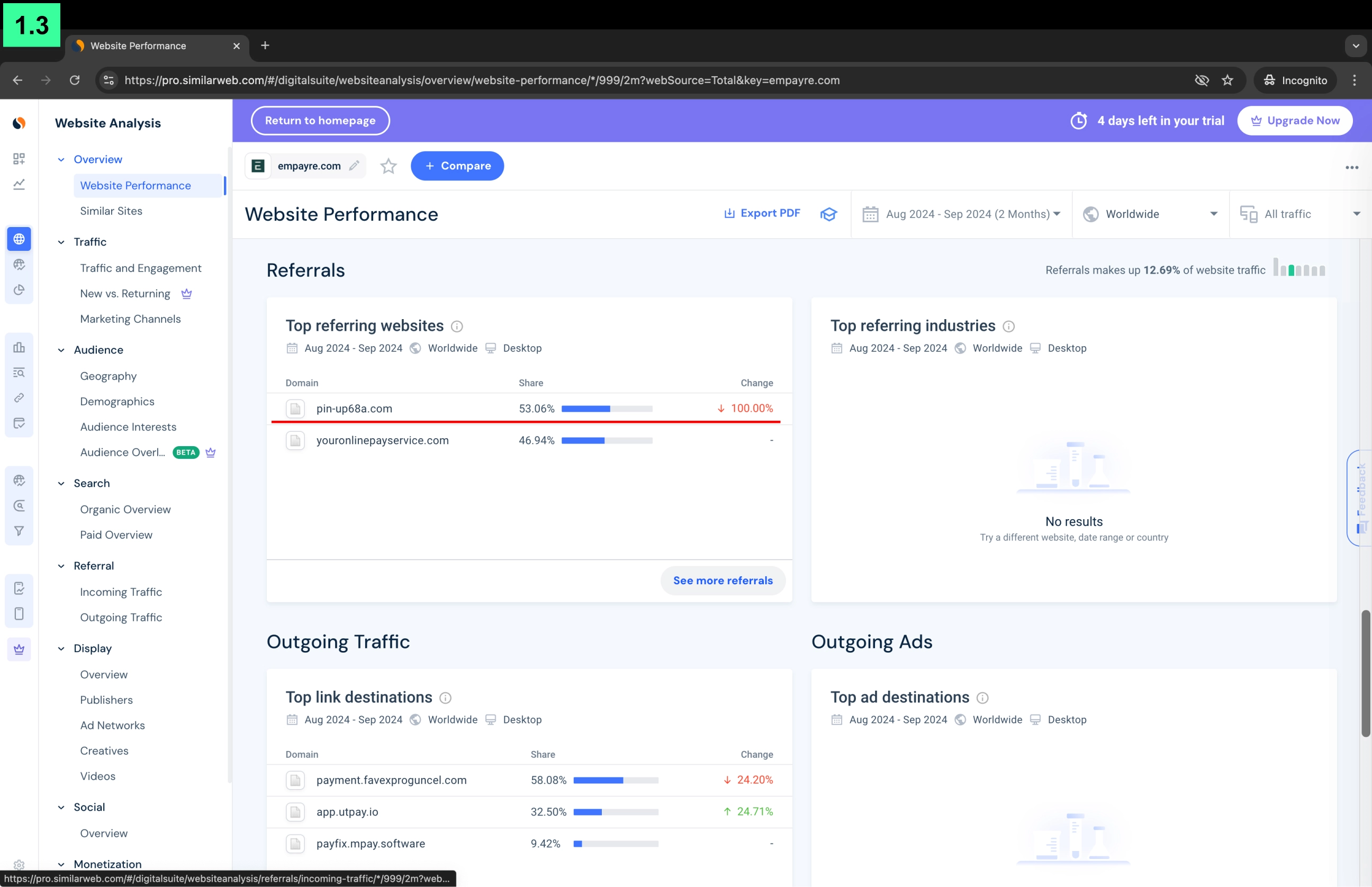1372x887 pixels.
Task: Click the pencil edit icon beside empayre.com
Action: [x=354, y=166]
